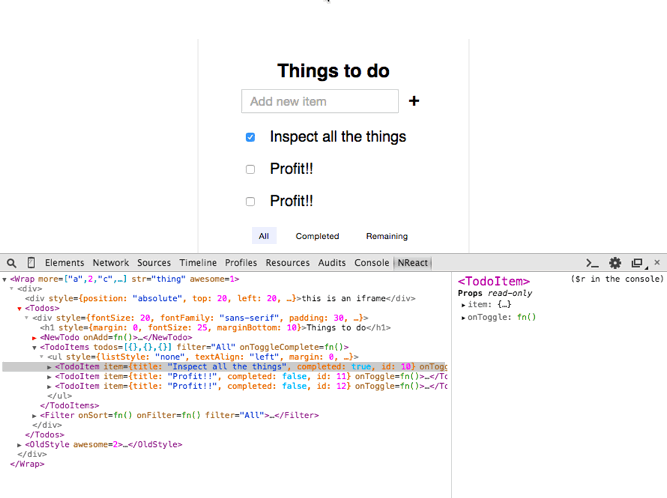Open the console drawer icon
Viewport: 667px width, 498px height.
point(592,263)
